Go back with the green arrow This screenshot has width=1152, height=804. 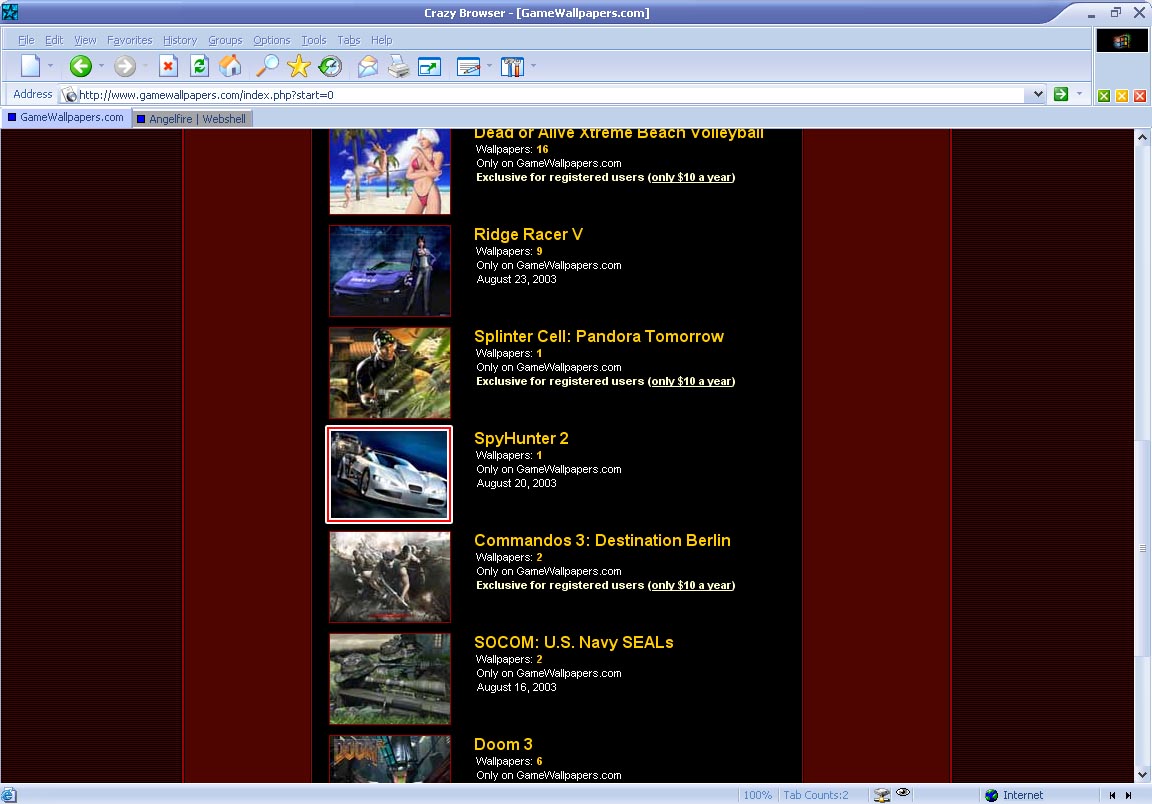tap(81, 66)
